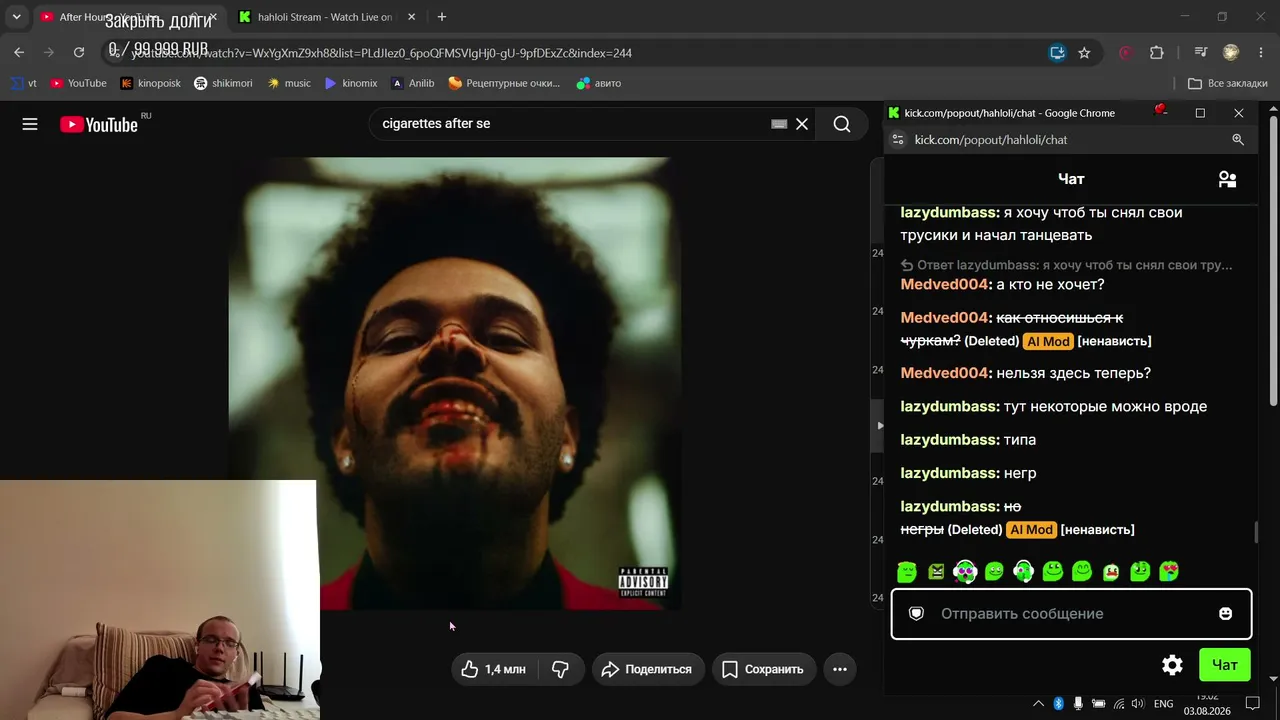Open the media controls button in Chrome toolbar
Image resolution: width=1280 pixels, height=720 pixels.
pos(1201,53)
